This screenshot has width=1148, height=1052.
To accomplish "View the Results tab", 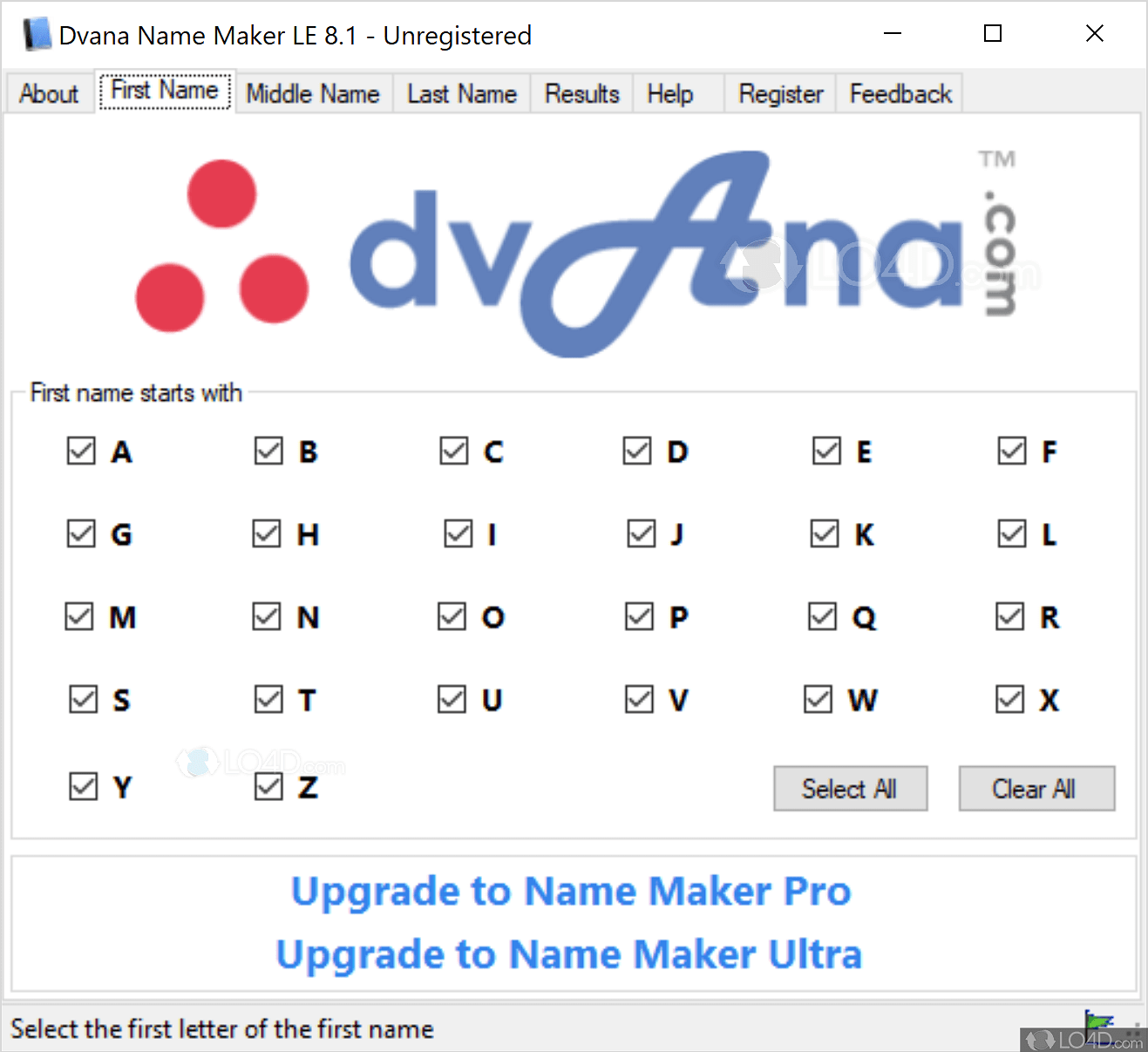I will click(582, 94).
